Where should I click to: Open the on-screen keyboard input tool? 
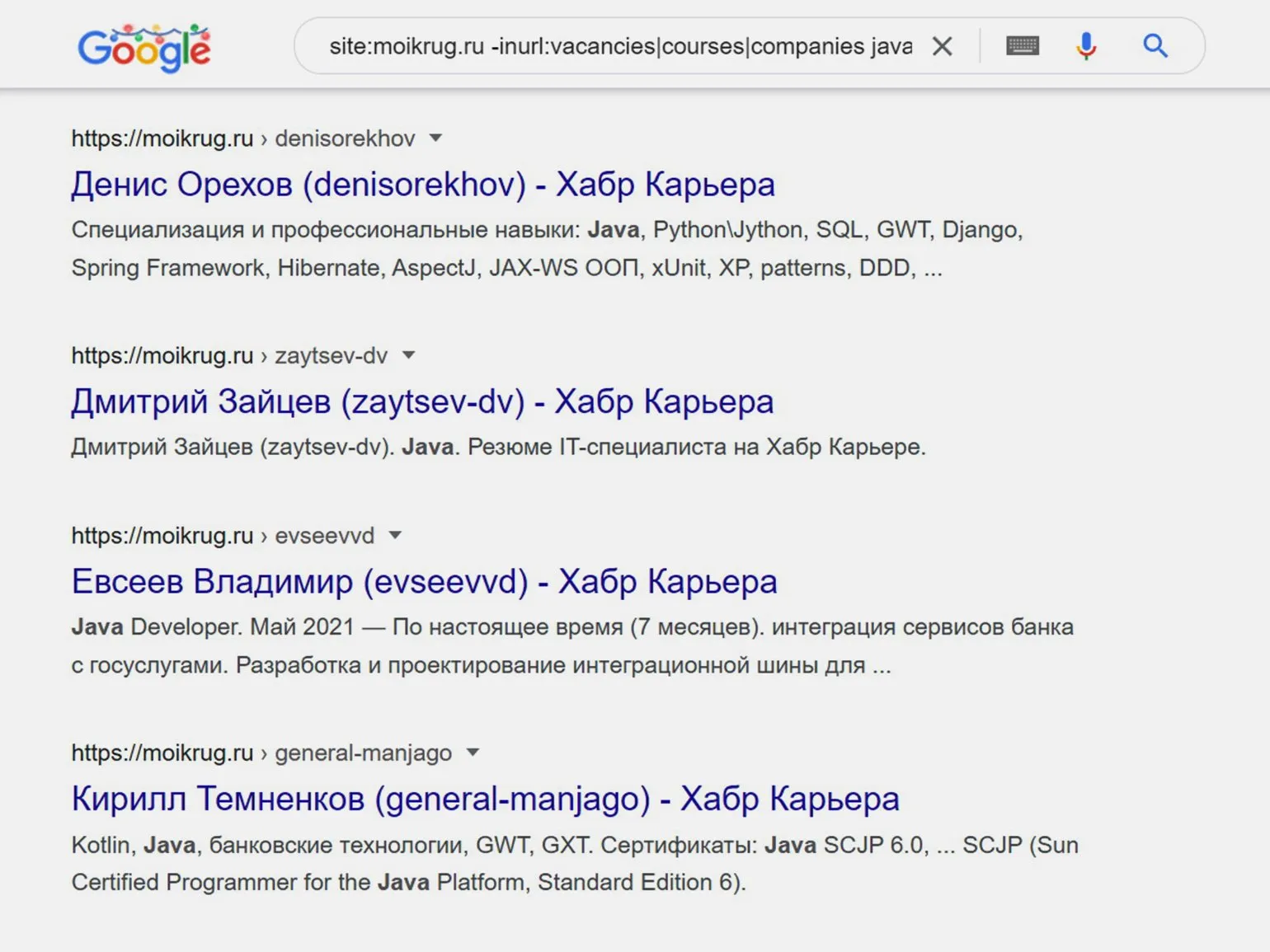(1023, 46)
